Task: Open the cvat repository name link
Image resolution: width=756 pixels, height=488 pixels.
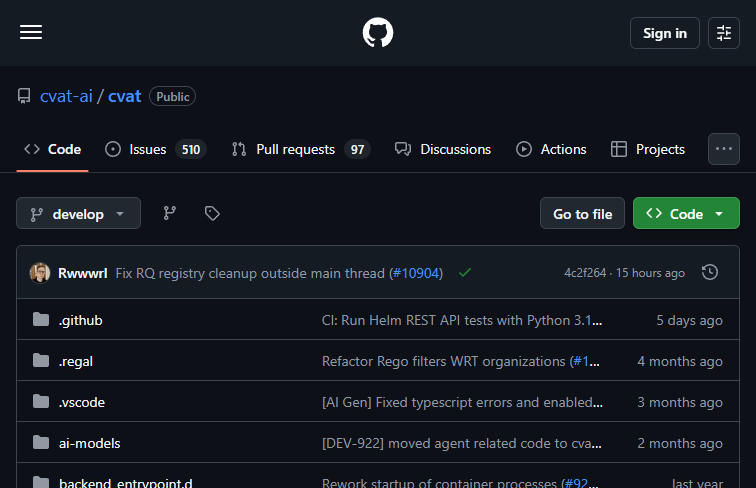Action: [124, 96]
